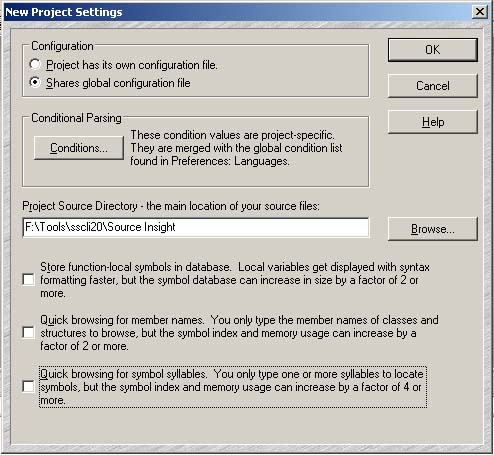Click the 'New Project Settings' title bar

[247, 12]
